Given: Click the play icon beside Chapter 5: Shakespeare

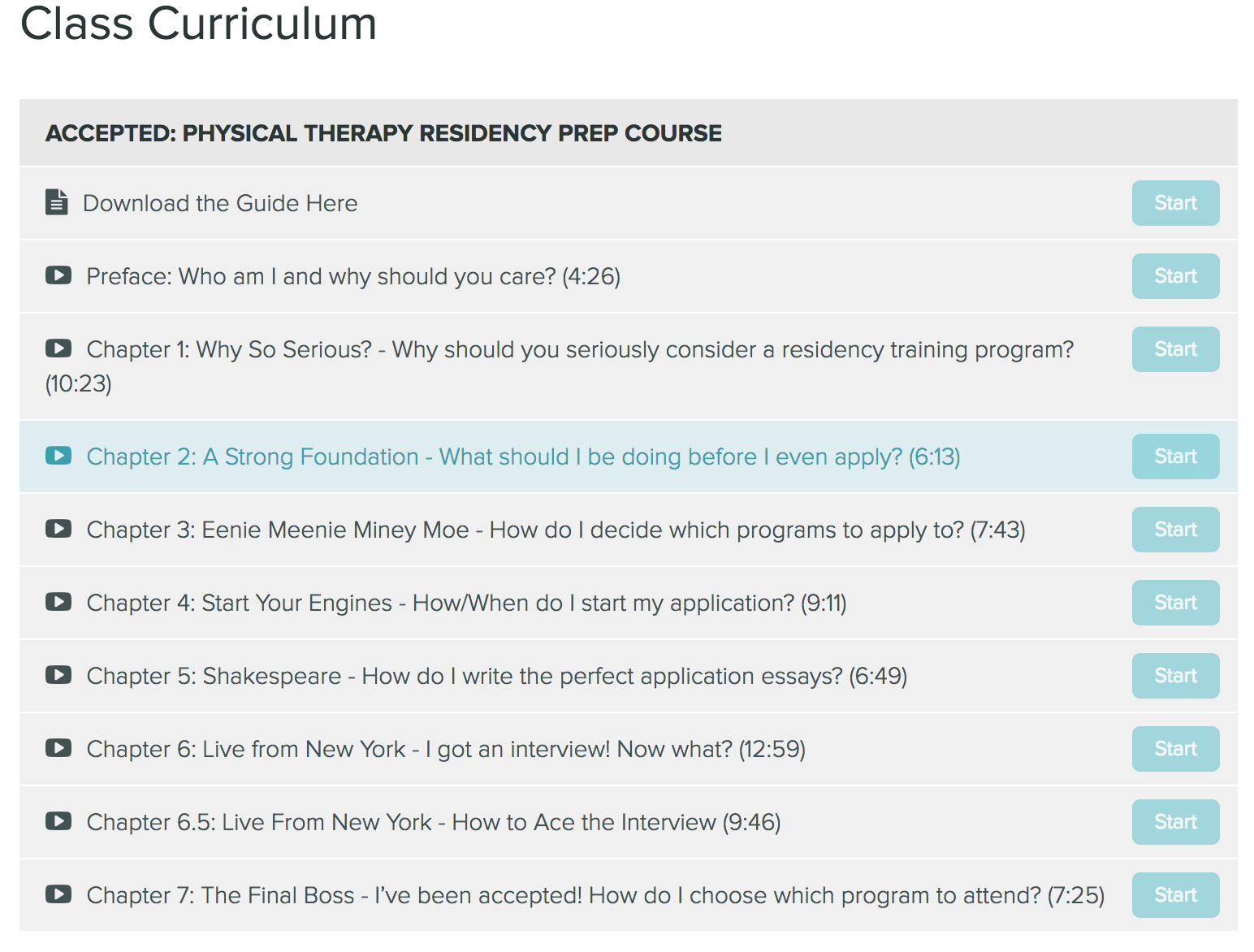Looking at the screenshot, I should click(58, 675).
